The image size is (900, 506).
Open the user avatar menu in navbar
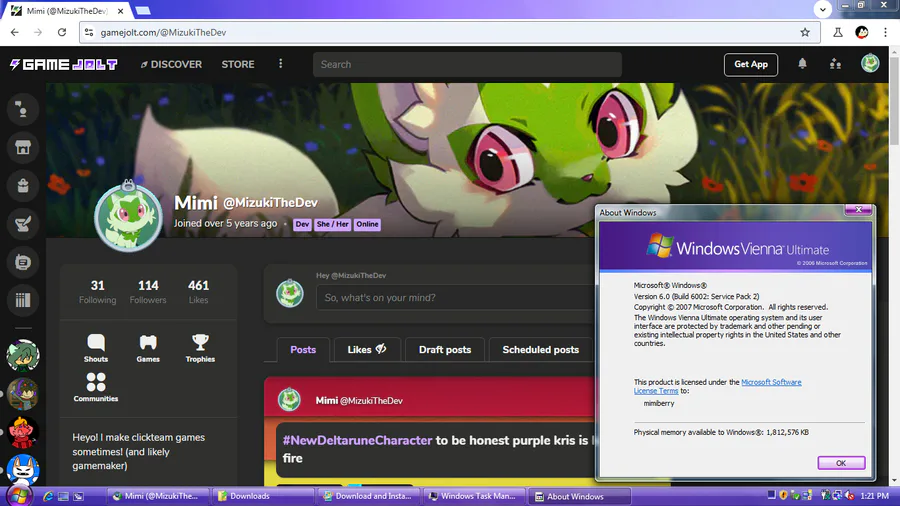[870, 63]
